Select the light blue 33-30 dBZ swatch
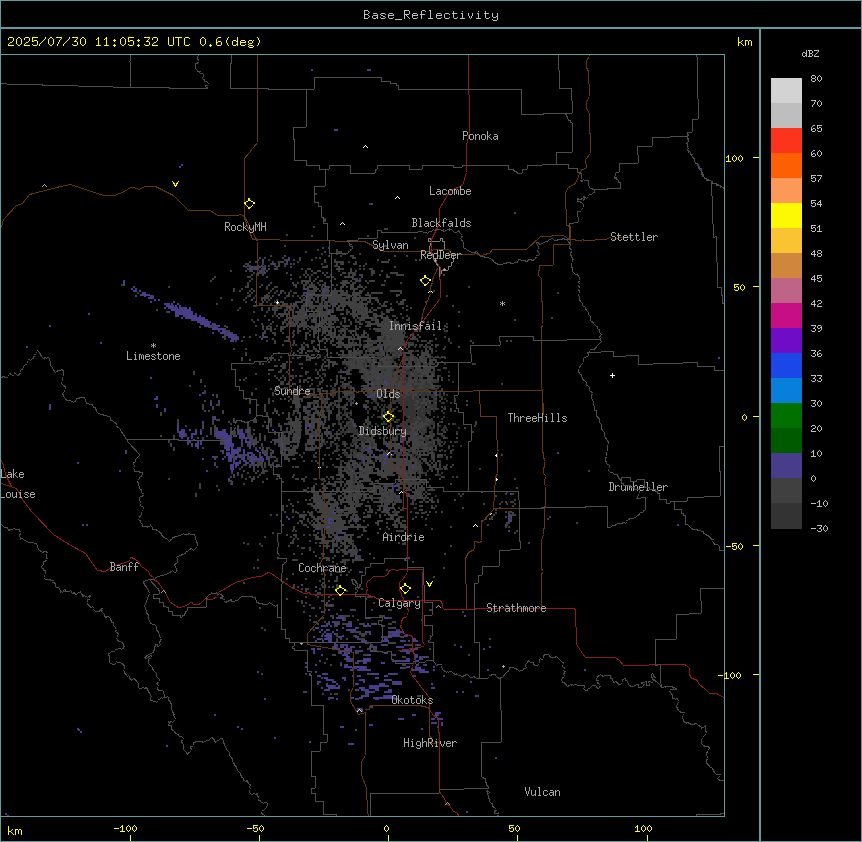 tap(786, 391)
